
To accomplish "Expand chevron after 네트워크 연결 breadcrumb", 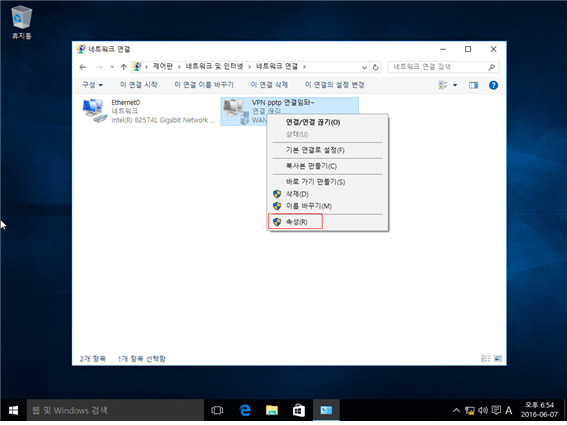I will tap(304, 67).
